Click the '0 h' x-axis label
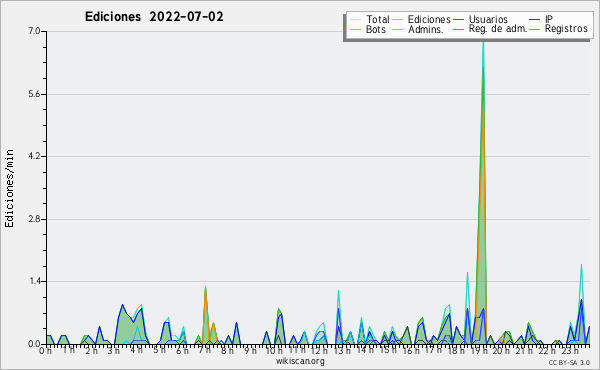 point(45,351)
